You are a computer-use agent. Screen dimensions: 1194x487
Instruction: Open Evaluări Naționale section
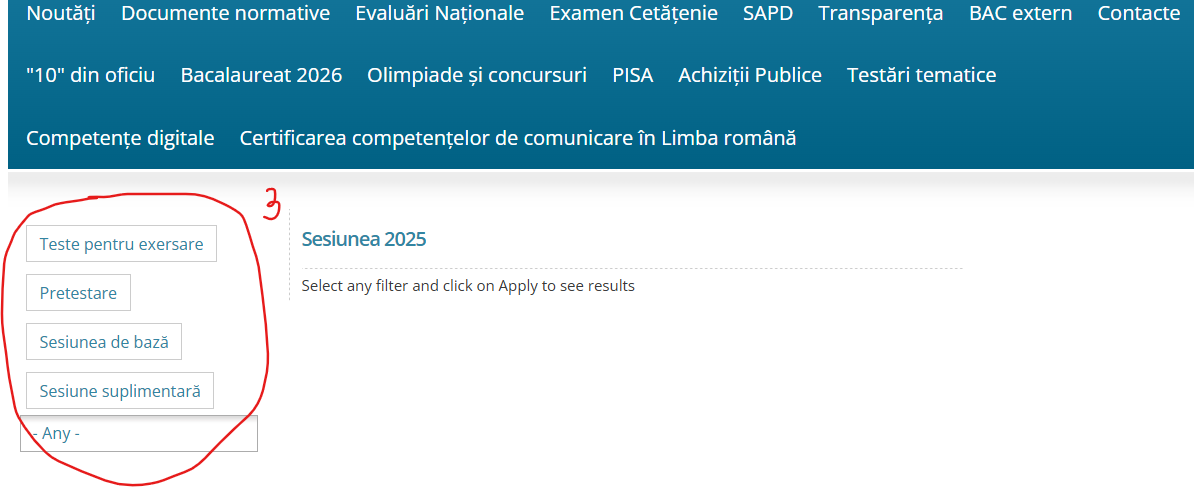pos(439,13)
